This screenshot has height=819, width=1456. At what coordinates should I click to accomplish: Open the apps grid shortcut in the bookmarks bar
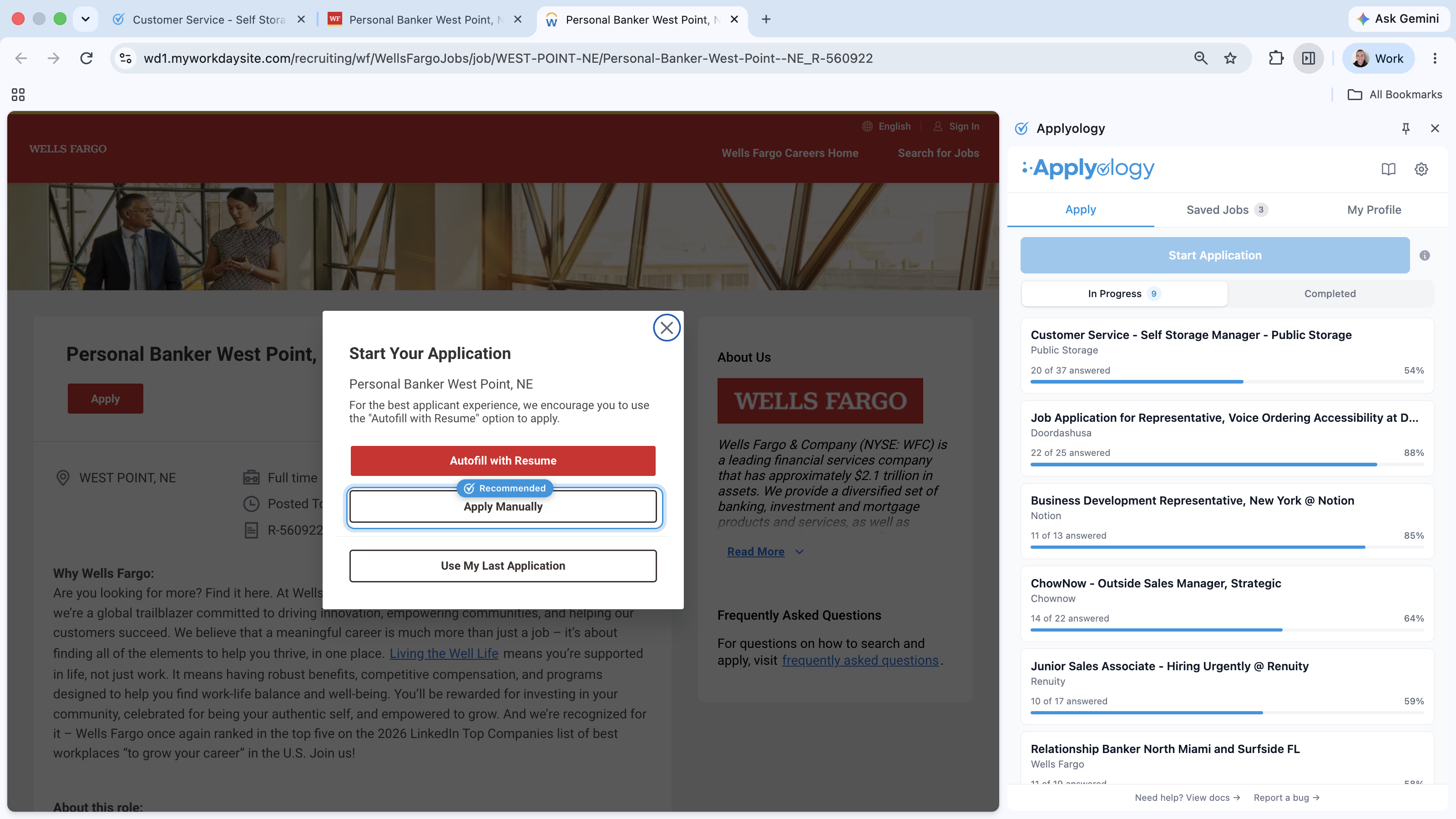click(18, 94)
